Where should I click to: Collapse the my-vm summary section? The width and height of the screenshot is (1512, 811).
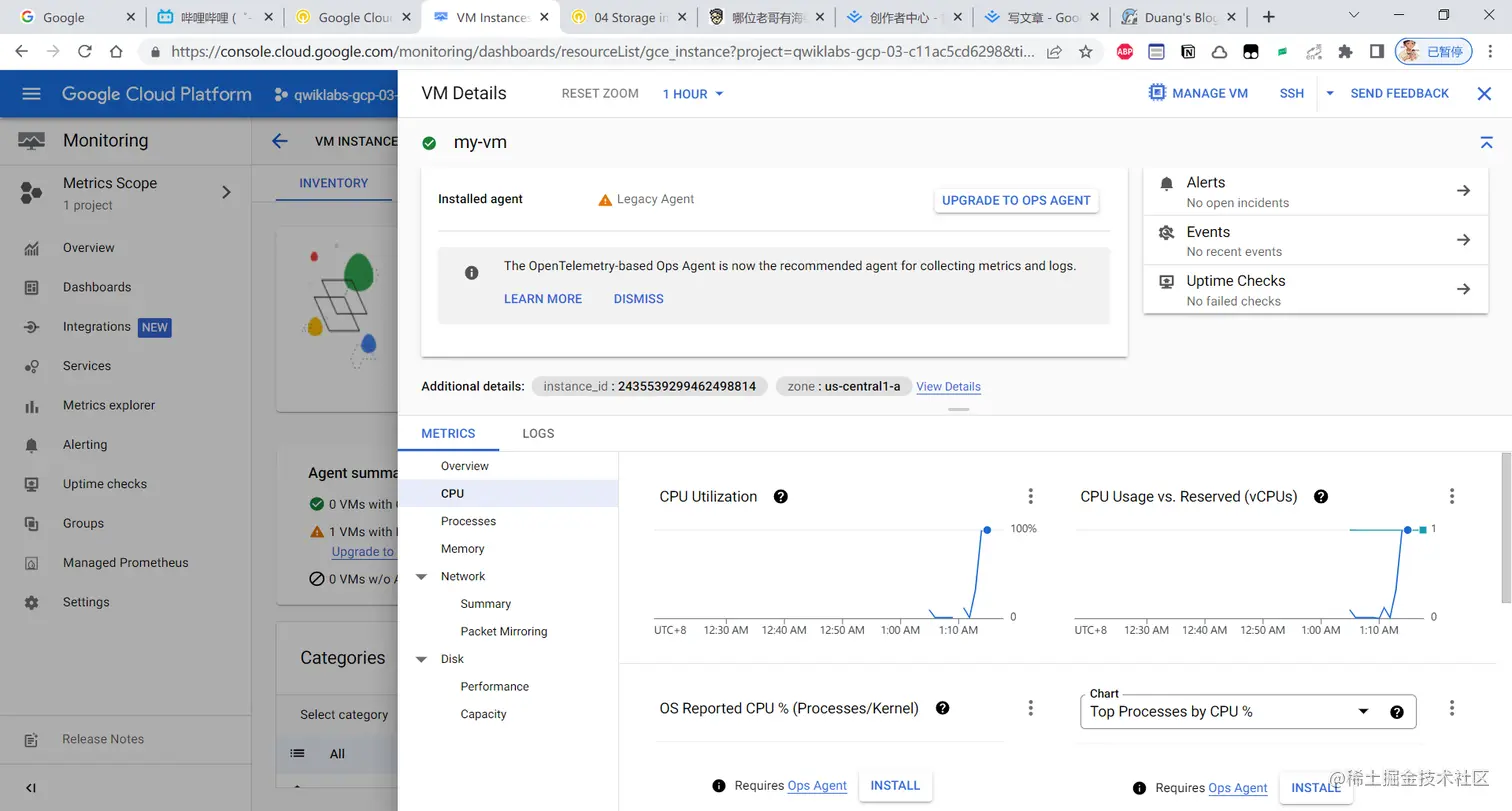coord(1487,143)
